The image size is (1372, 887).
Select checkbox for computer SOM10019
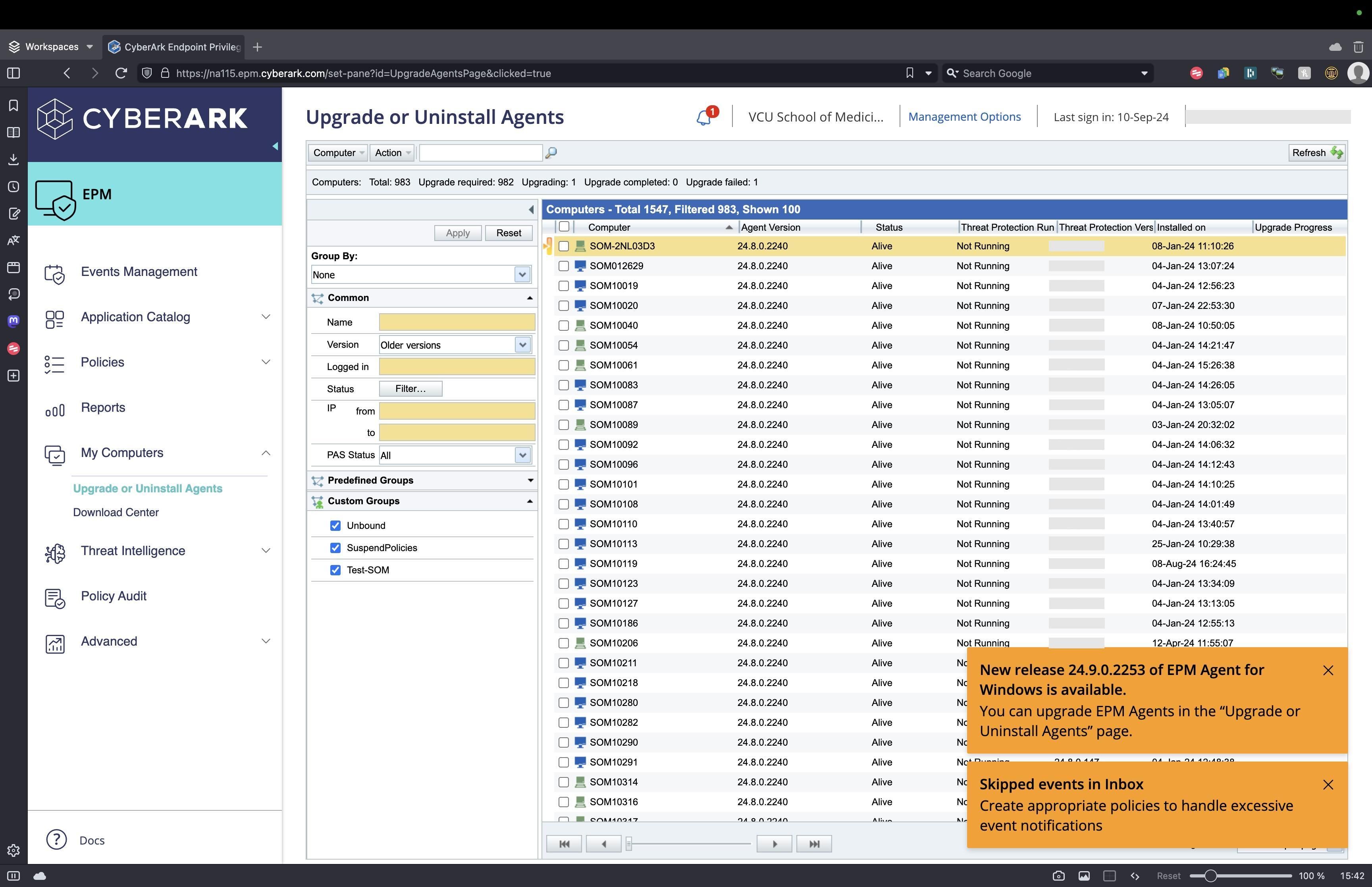coord(564,286)
